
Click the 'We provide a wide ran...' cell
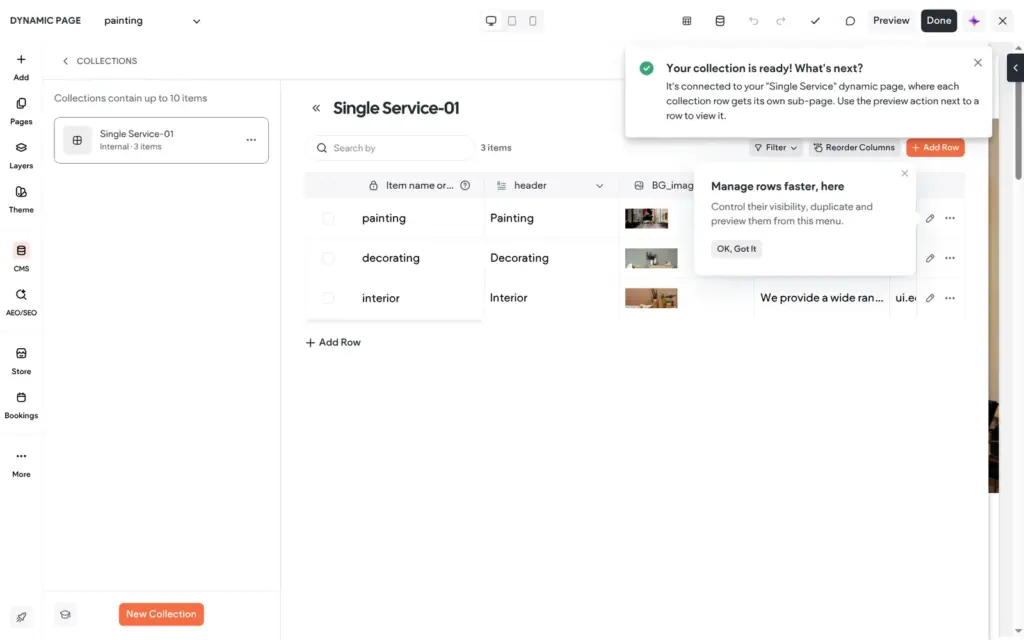pyautogui.click(x=822, y=298)
